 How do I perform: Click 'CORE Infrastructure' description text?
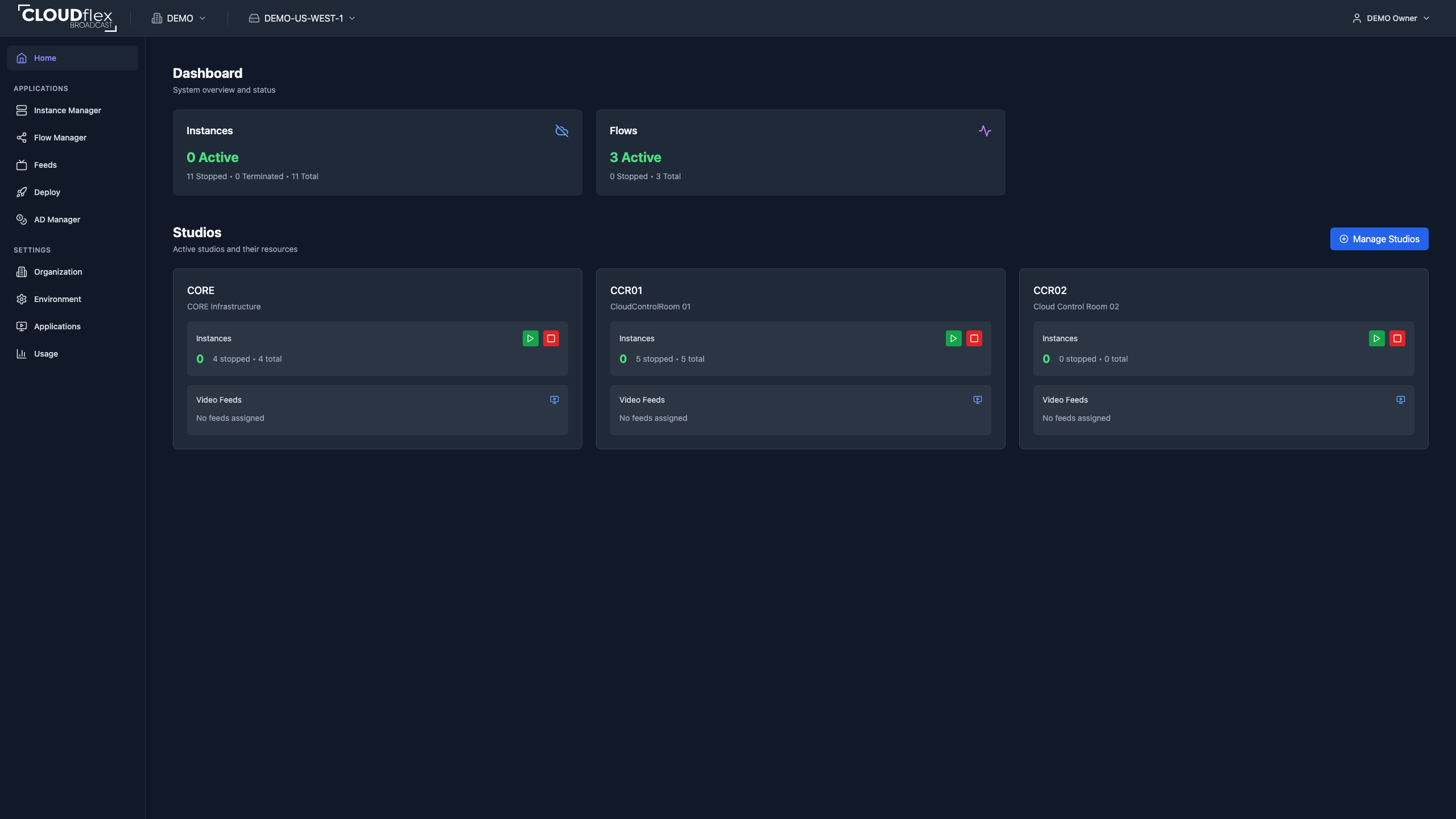(x=224, y=307)
